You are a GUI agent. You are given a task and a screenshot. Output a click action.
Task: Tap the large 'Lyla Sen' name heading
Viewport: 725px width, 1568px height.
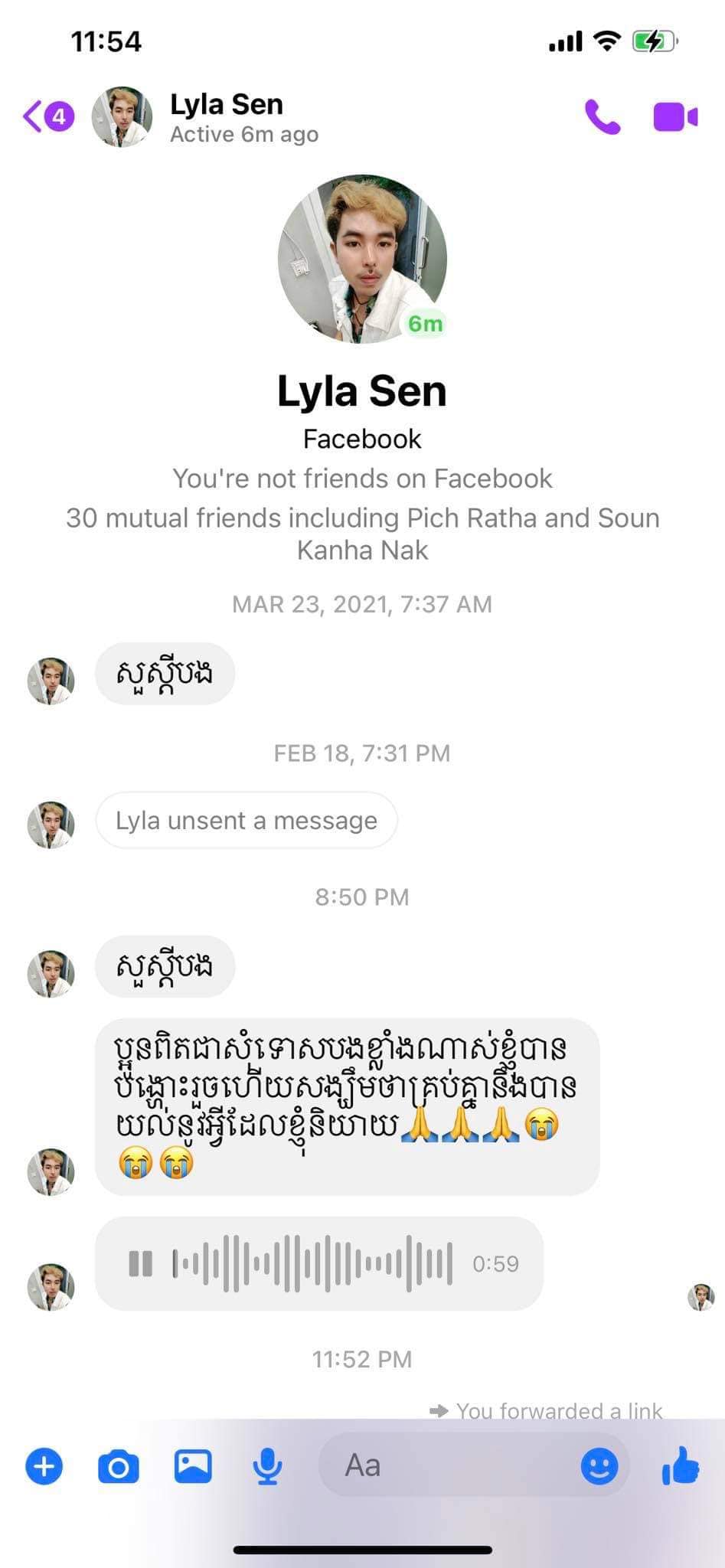click(x=362, y=391)
